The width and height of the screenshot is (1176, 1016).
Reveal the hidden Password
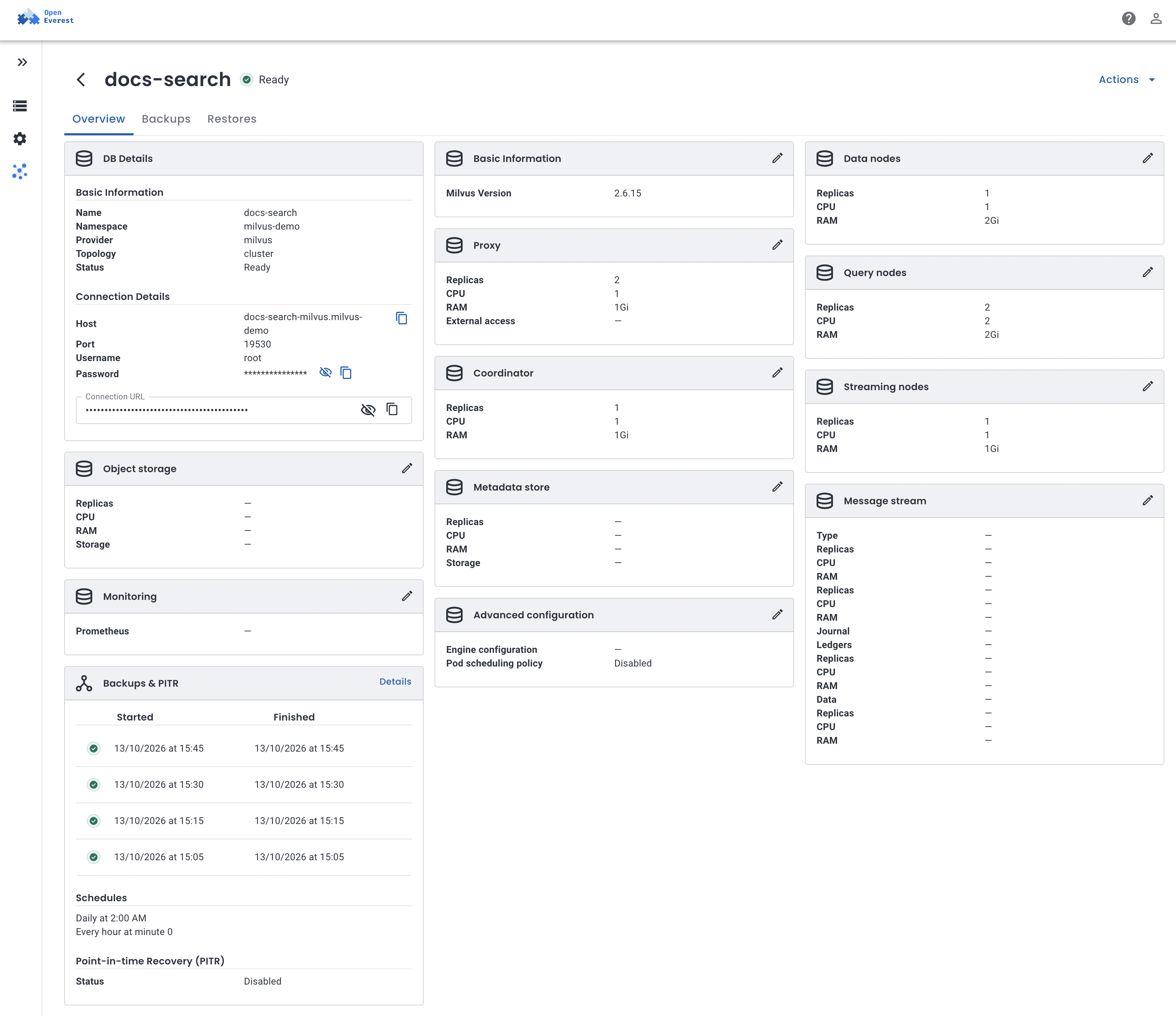tap(325, 372)
